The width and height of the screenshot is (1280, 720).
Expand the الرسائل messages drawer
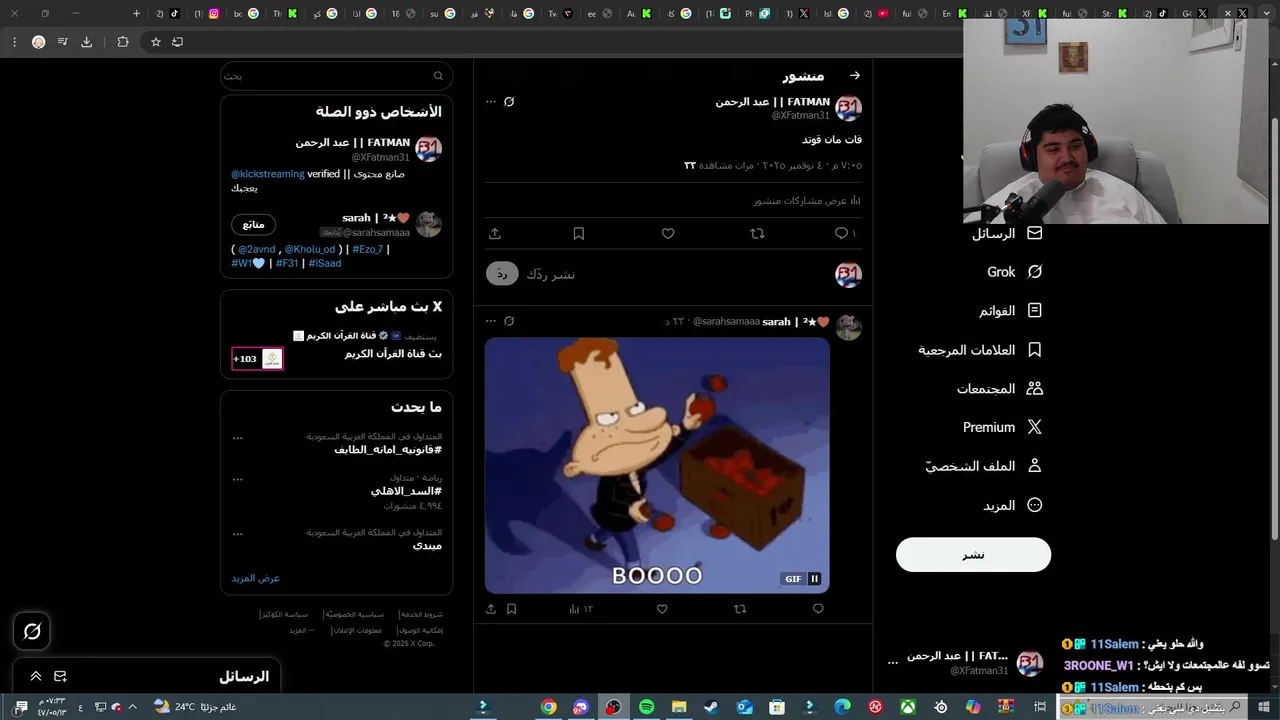tap(36, 677)
